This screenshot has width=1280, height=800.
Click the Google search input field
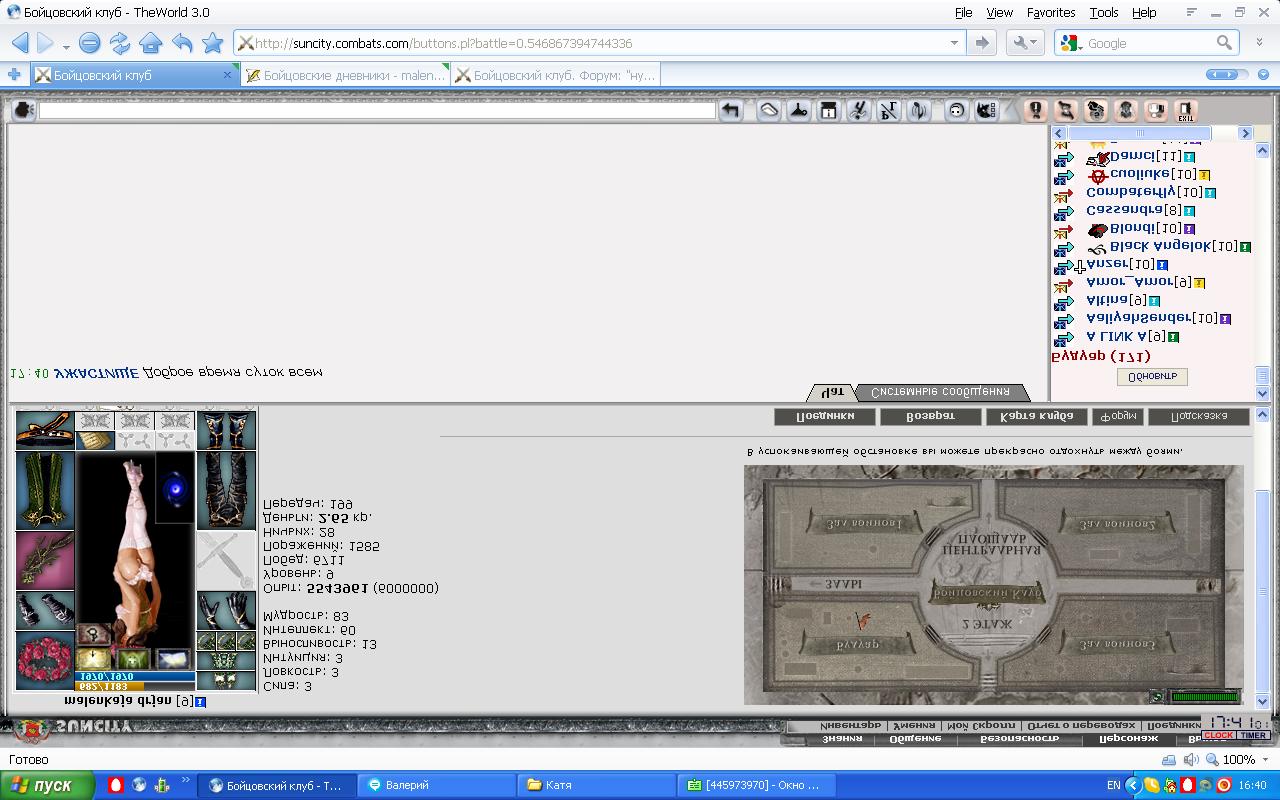[x=1148, y=43]
